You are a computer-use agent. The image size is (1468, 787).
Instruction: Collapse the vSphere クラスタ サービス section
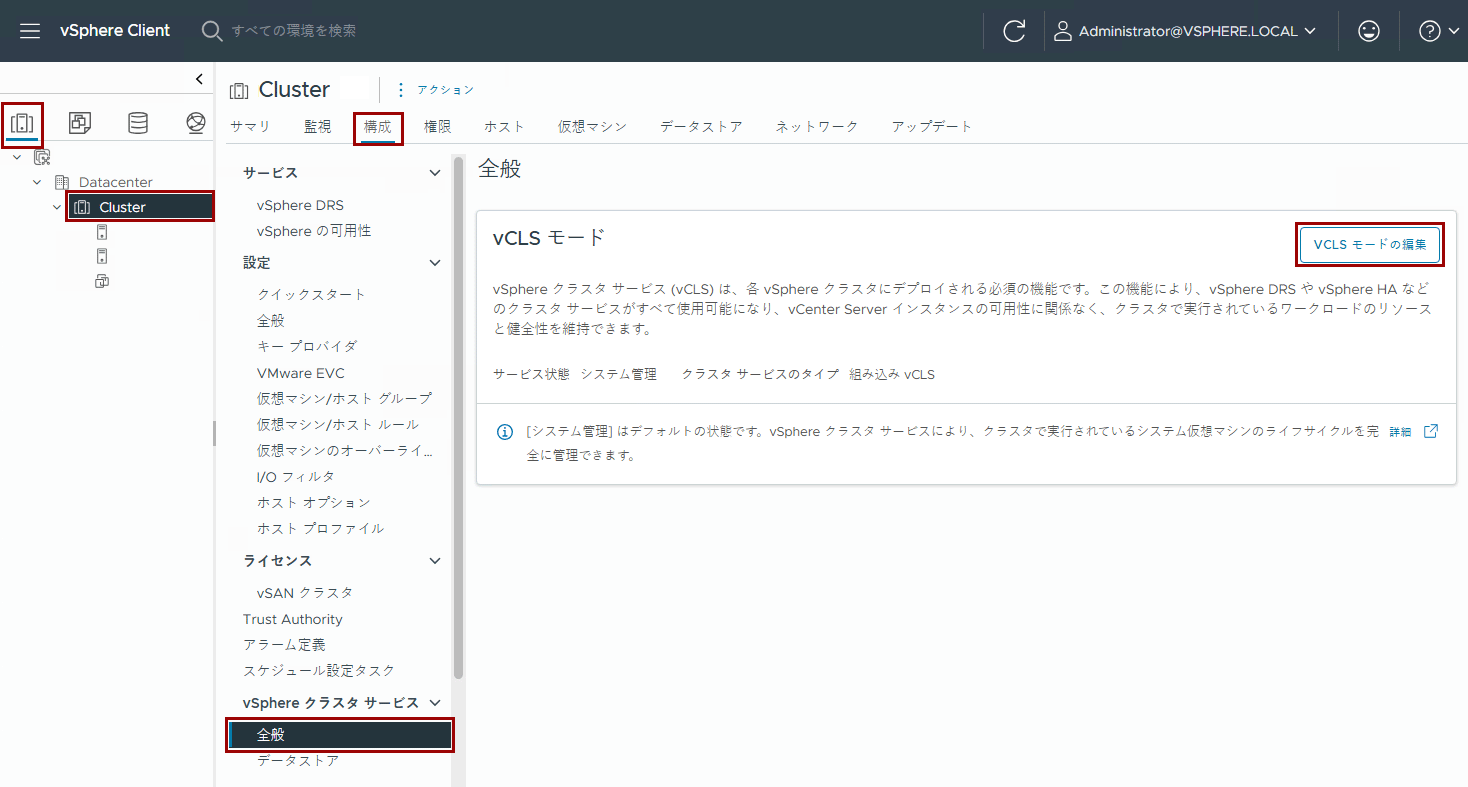[x=435, y=703]
